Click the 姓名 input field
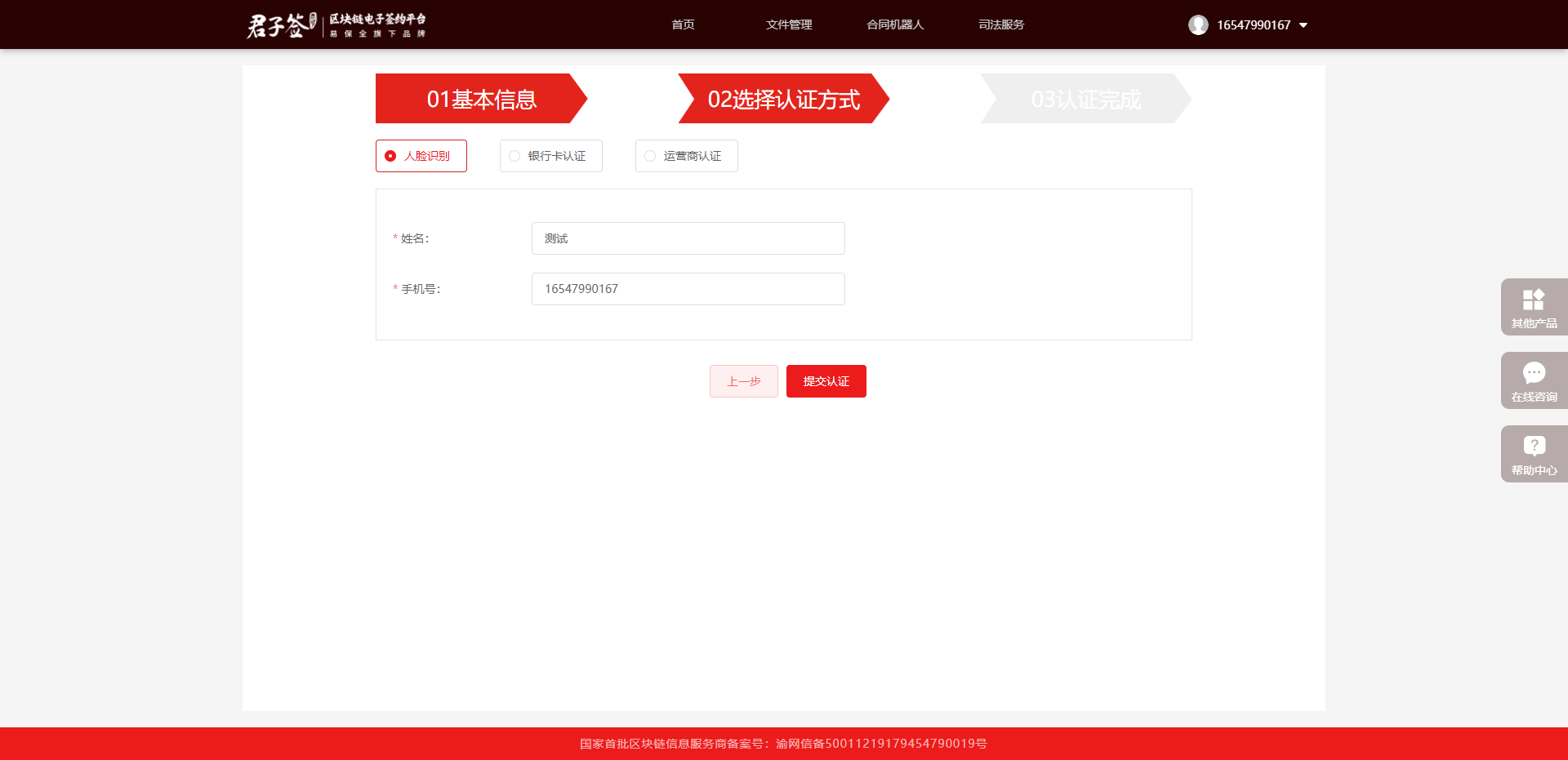The image size is (1568, 760). click(x=688, y=238)
